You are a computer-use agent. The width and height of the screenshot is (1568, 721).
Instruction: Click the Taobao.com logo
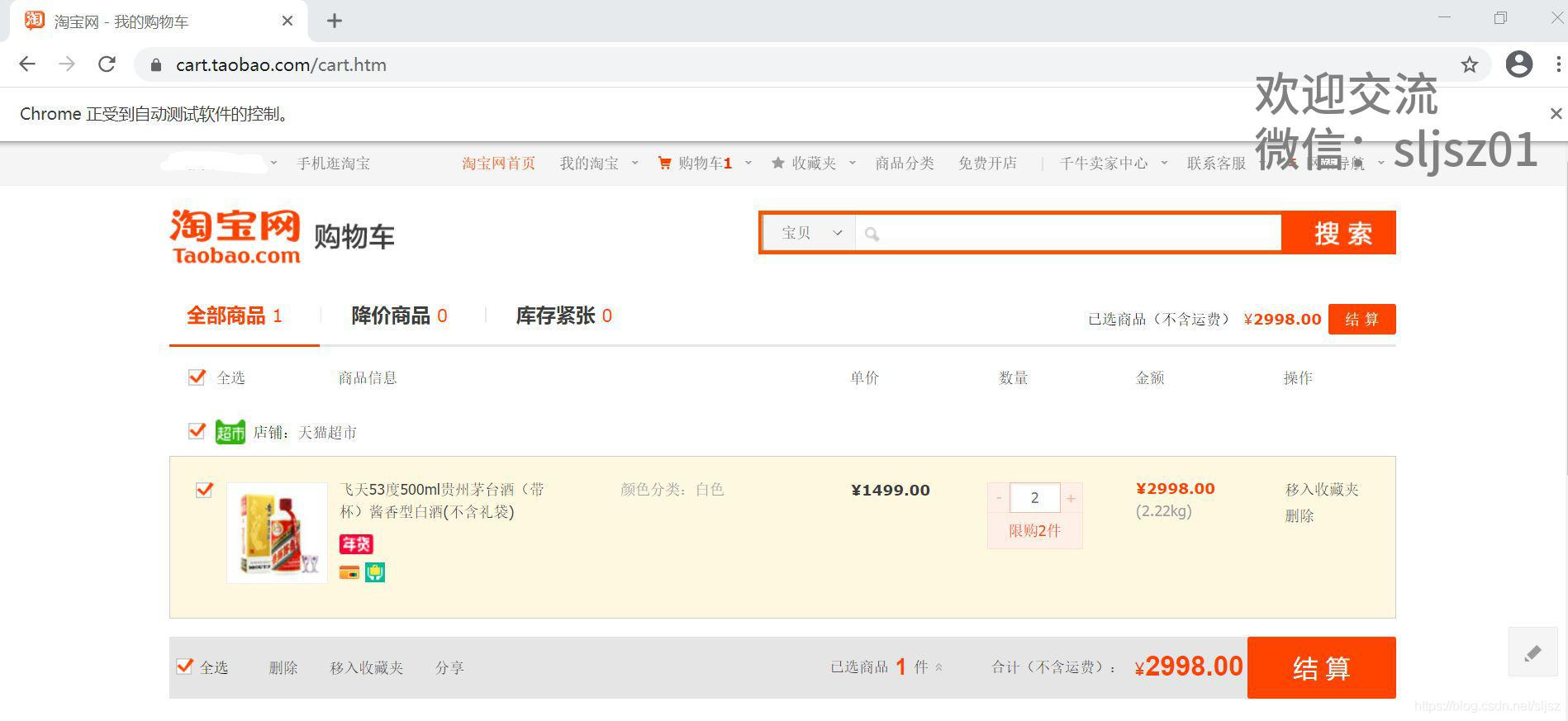235,236
